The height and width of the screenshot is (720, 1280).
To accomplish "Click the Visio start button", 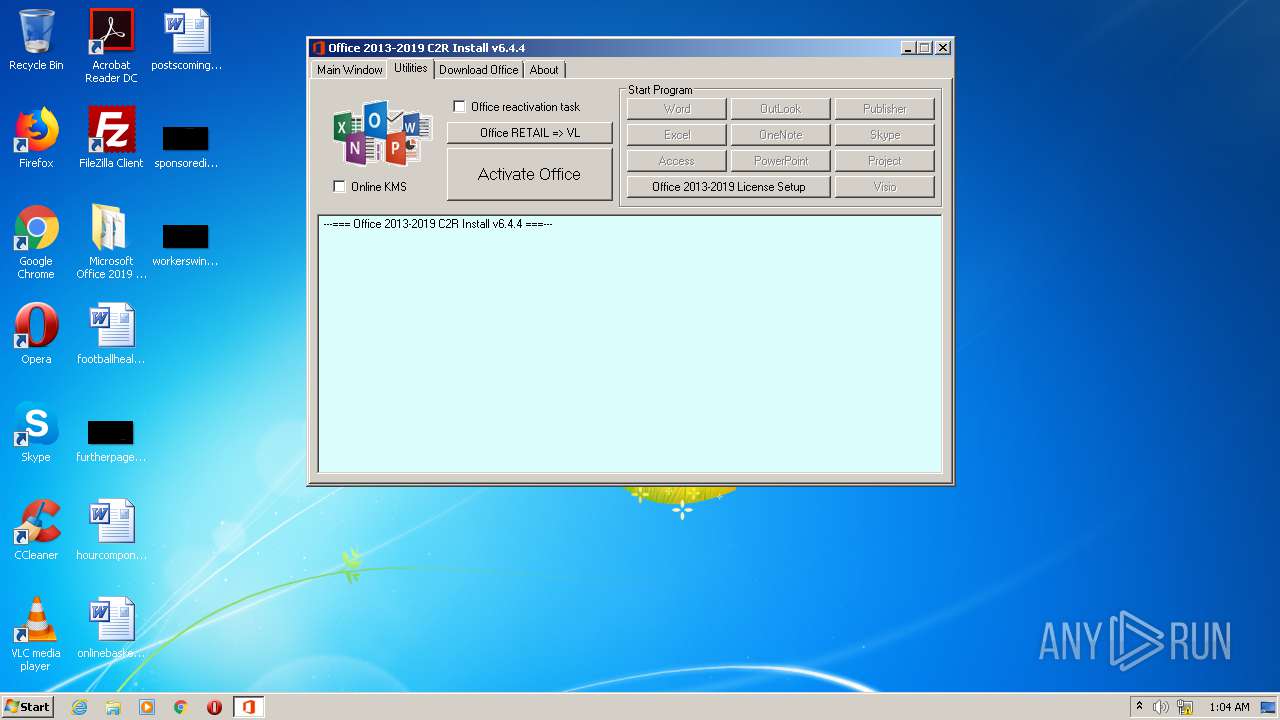I will [x=885, y=187].
